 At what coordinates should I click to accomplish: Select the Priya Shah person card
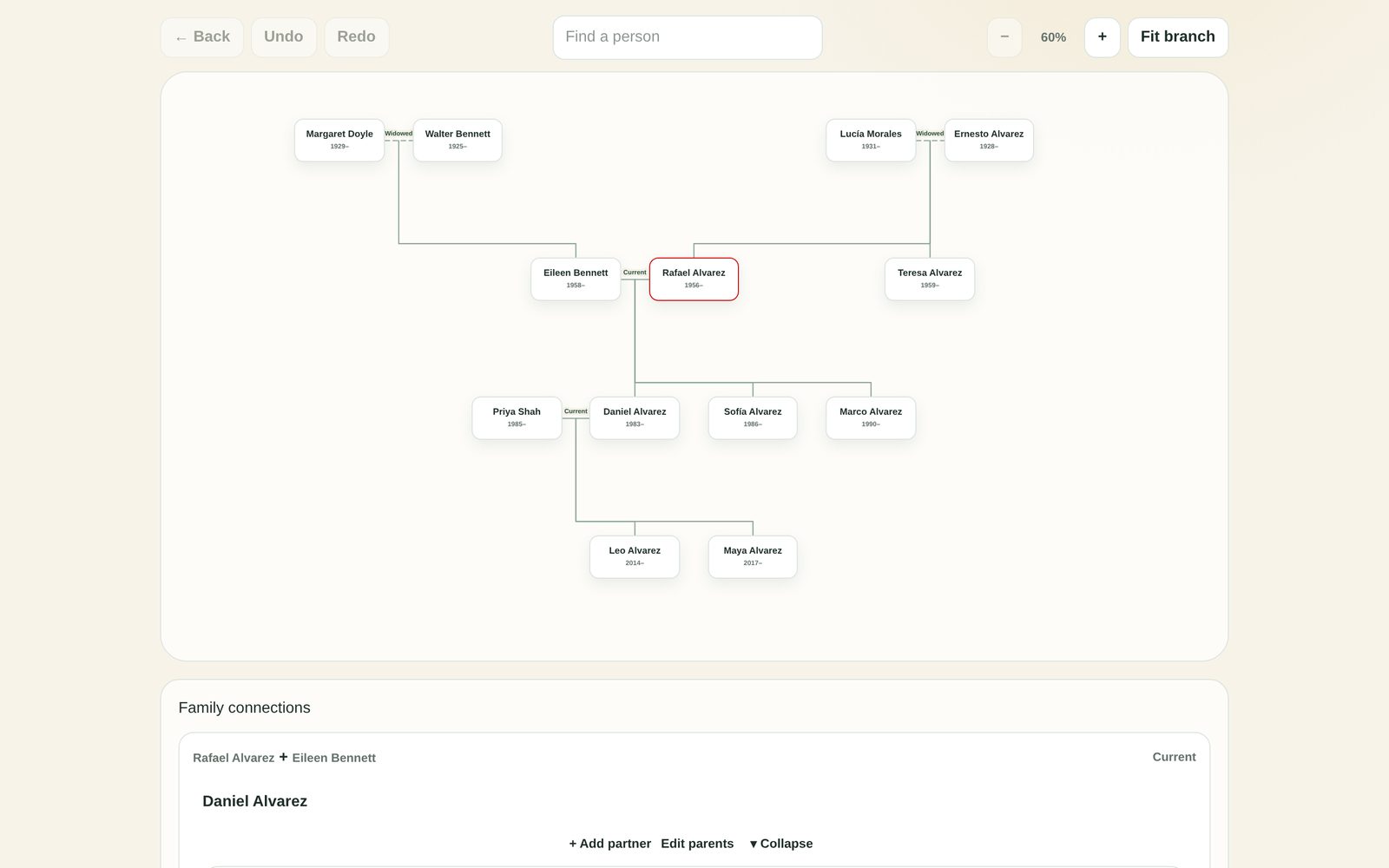click(x=517, y=418)
